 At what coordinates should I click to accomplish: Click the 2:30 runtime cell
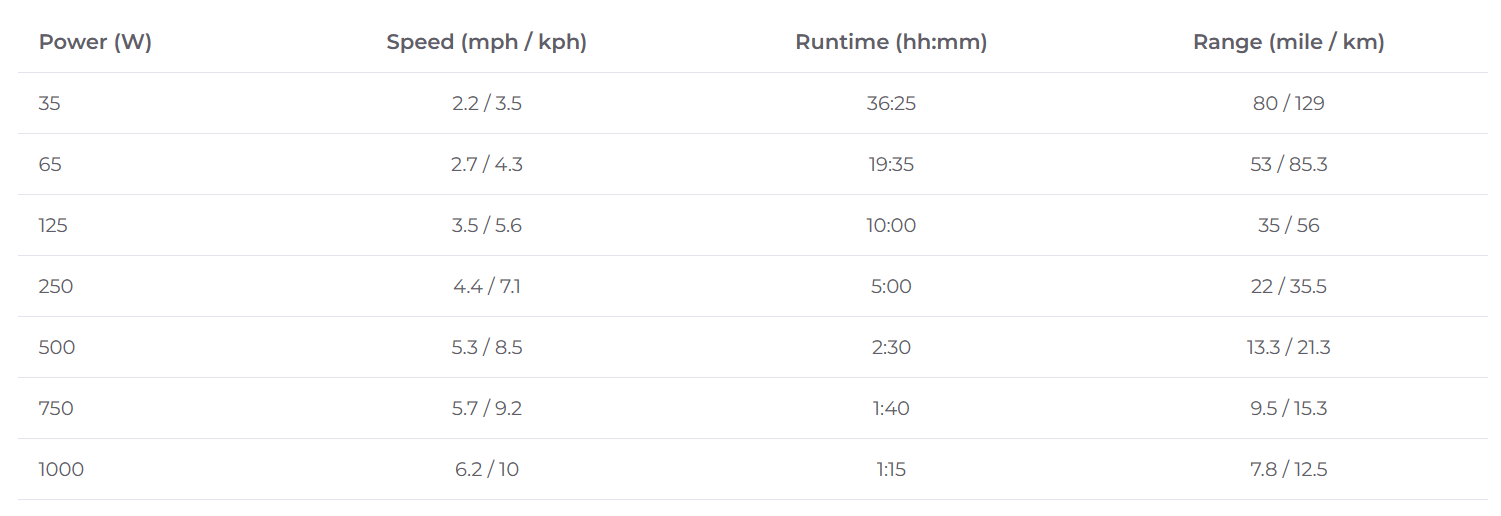click(x=891, y=347)
